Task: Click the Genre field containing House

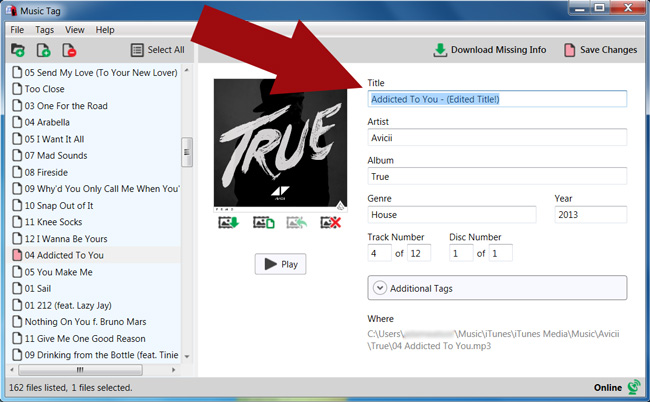Action: [x=452, y=215]
